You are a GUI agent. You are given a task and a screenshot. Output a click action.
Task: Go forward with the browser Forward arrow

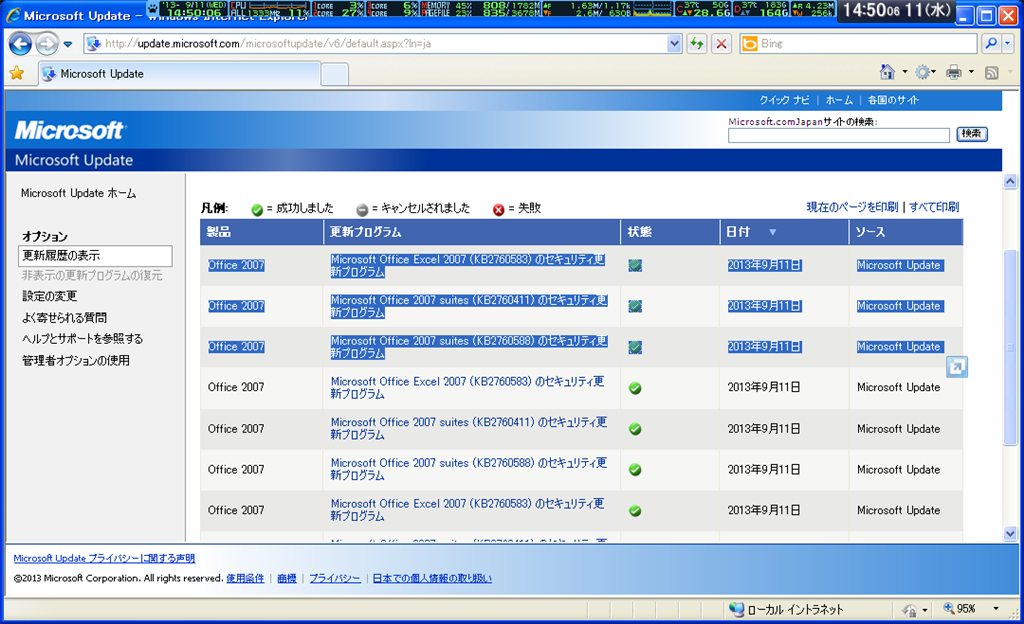pos(46,44)
